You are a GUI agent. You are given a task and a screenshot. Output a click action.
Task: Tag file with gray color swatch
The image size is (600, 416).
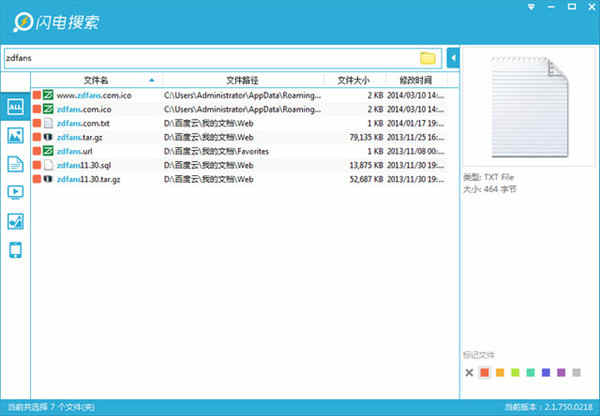click(576, 372)
